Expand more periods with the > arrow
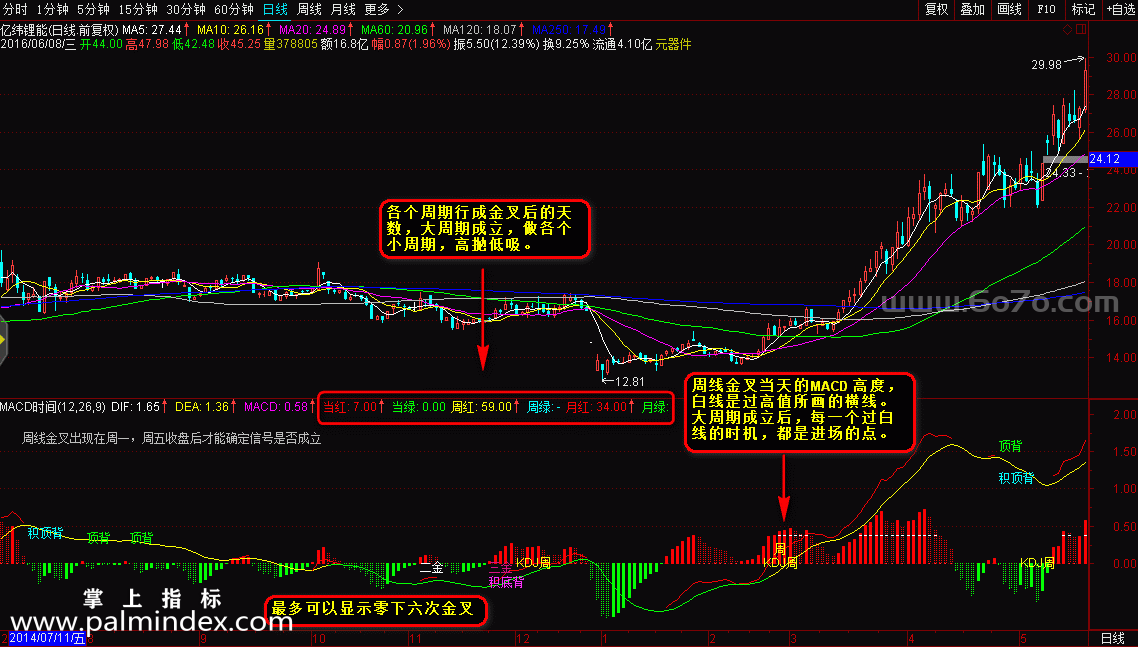This screenshot has height=647, width=1138. (x=400, y=9)
